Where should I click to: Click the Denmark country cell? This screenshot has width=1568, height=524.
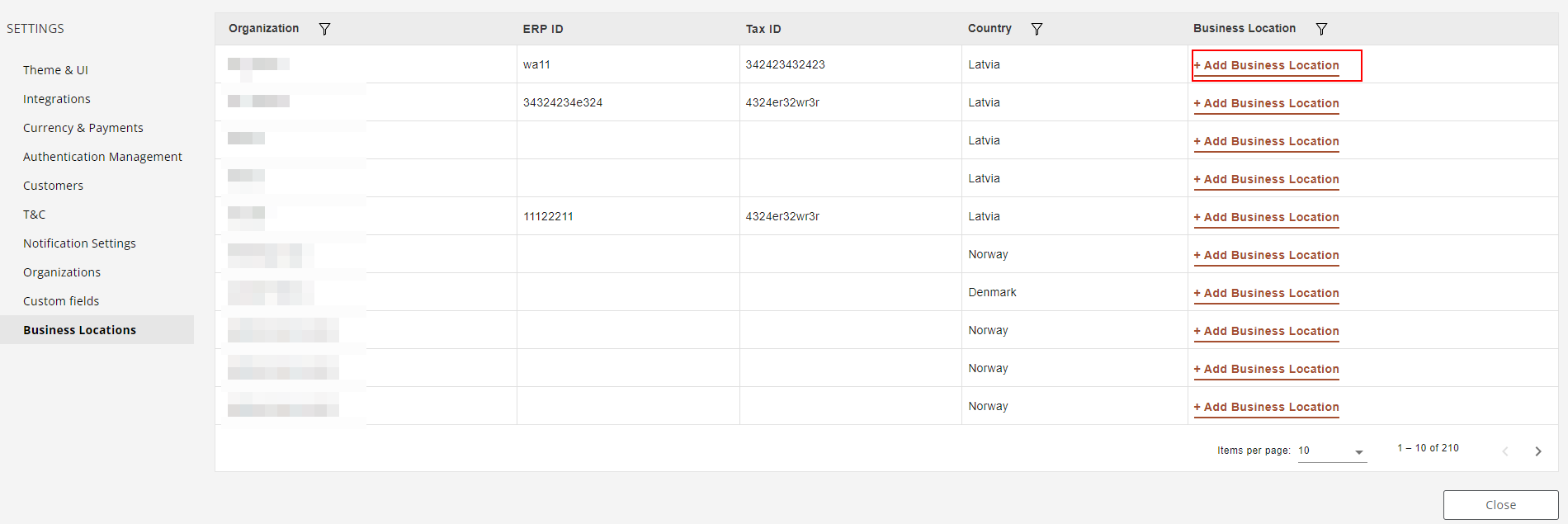coord(992,292)
